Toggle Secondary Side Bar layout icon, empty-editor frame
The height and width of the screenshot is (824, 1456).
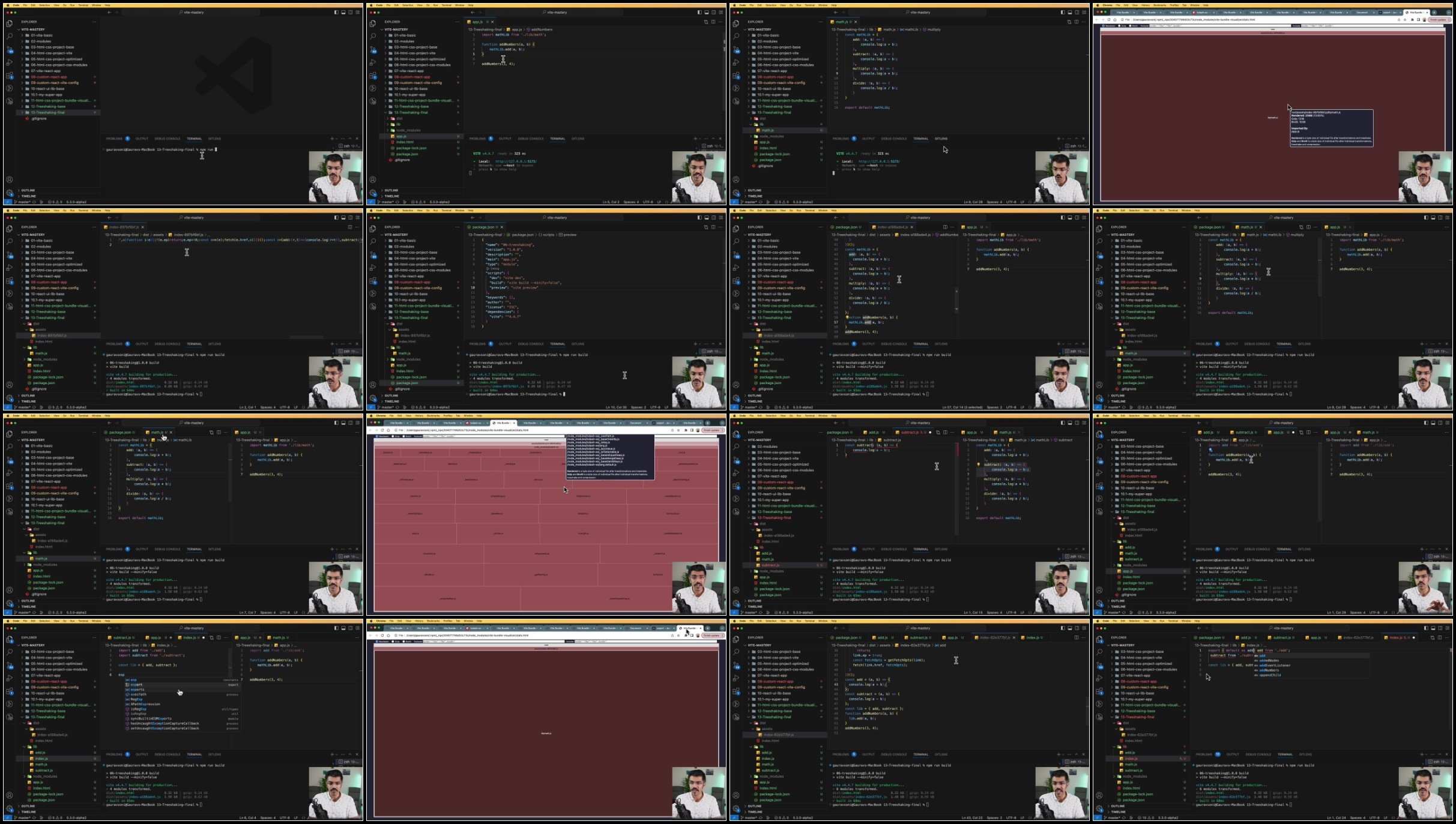pos(351,12)
